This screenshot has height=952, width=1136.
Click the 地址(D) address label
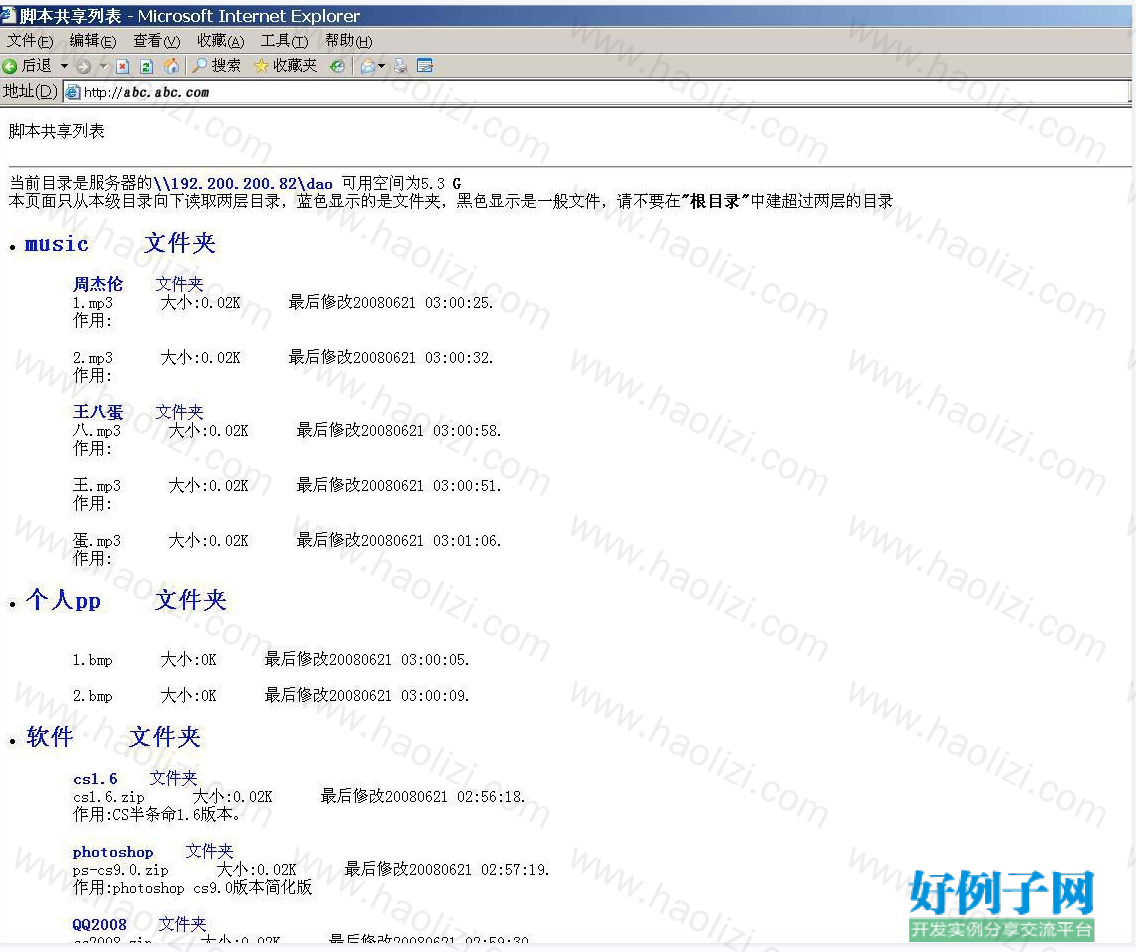pos(30,92)
